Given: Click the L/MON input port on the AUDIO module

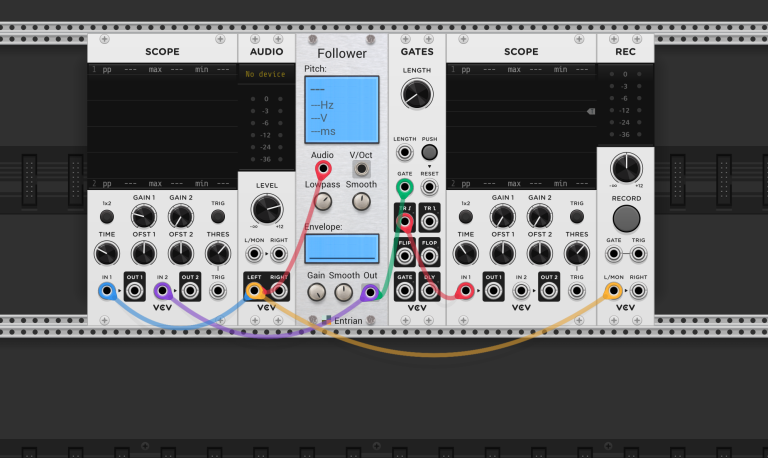Looking at the screenshot, I should tap(254, 254).
